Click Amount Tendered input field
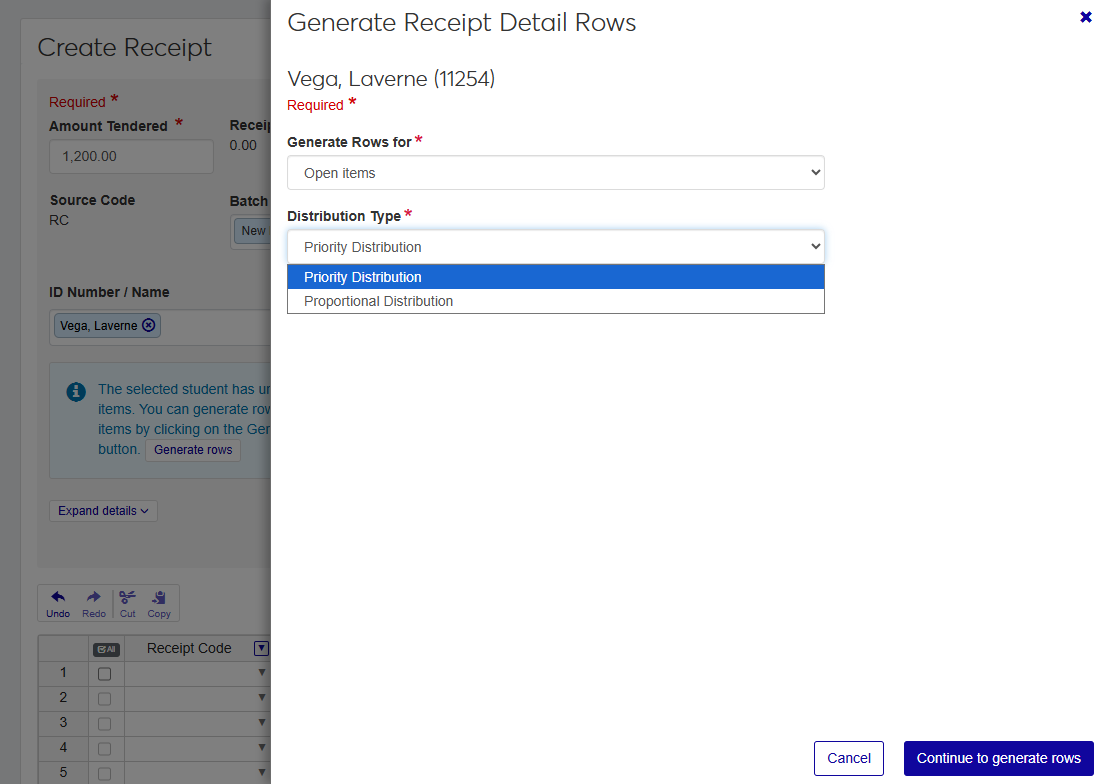 (x=131, y=156)
